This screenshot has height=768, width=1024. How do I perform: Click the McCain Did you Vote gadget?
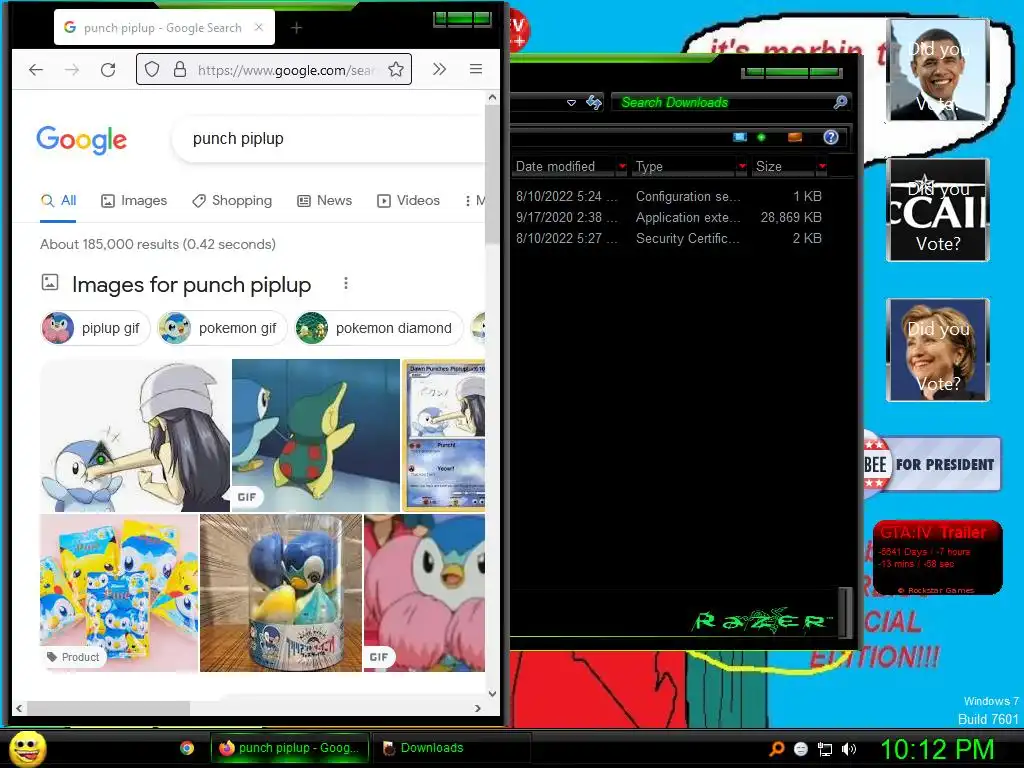(938, 210)
